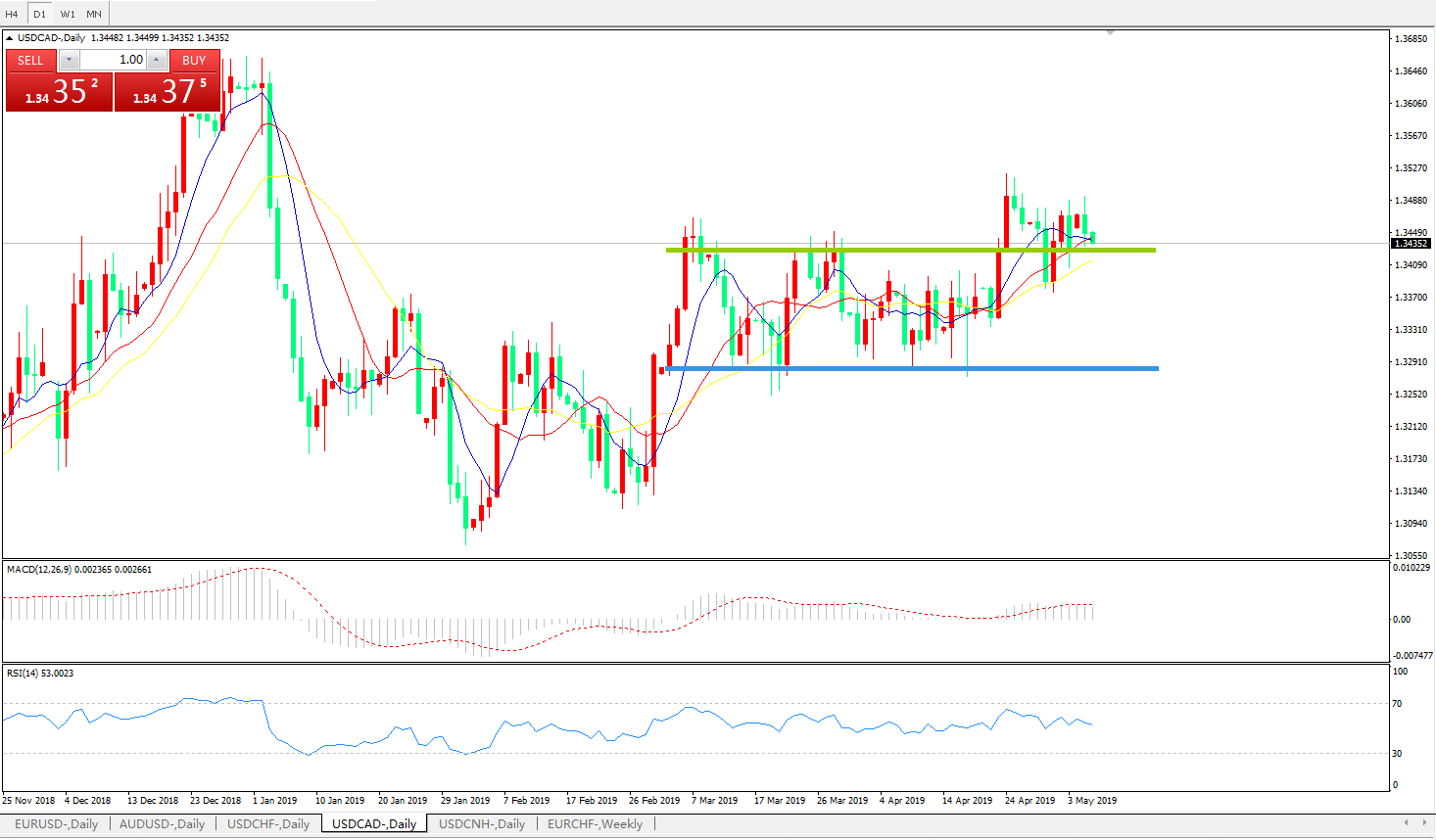Select the blue horizontal support line
Image resolution: width=1436 pixels, height=840 pixels.
click(x=911, y=369)
